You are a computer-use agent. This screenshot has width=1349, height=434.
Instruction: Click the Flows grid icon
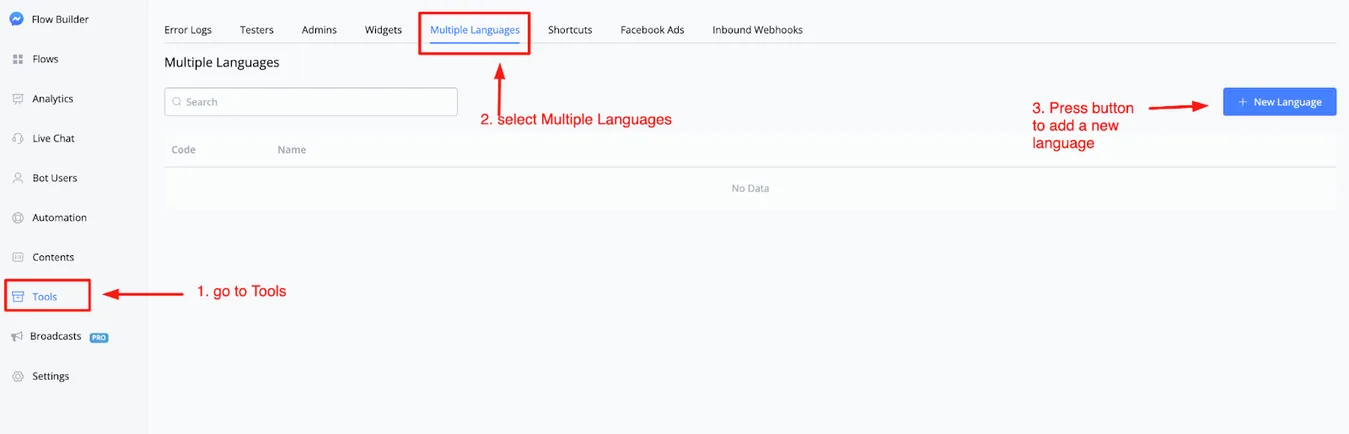coord(17,59)
